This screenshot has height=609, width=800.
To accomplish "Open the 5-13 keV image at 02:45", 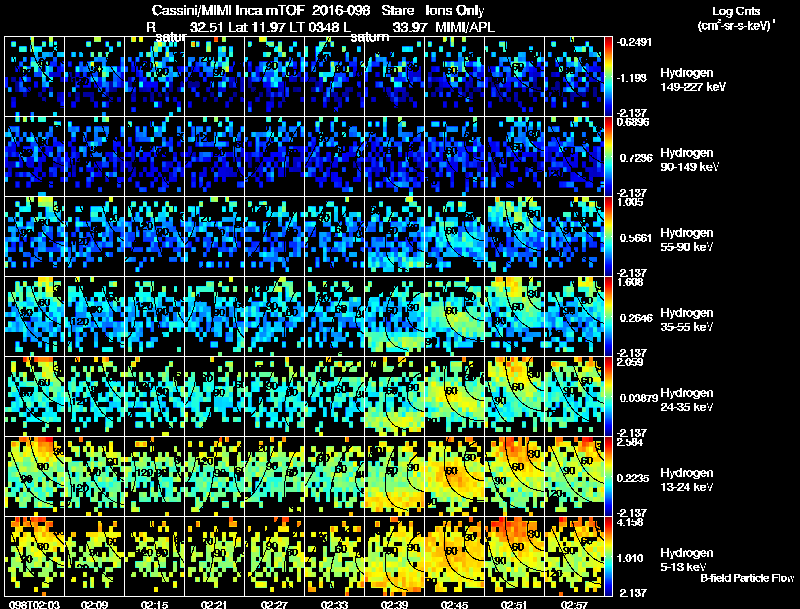I will [455, 556].
